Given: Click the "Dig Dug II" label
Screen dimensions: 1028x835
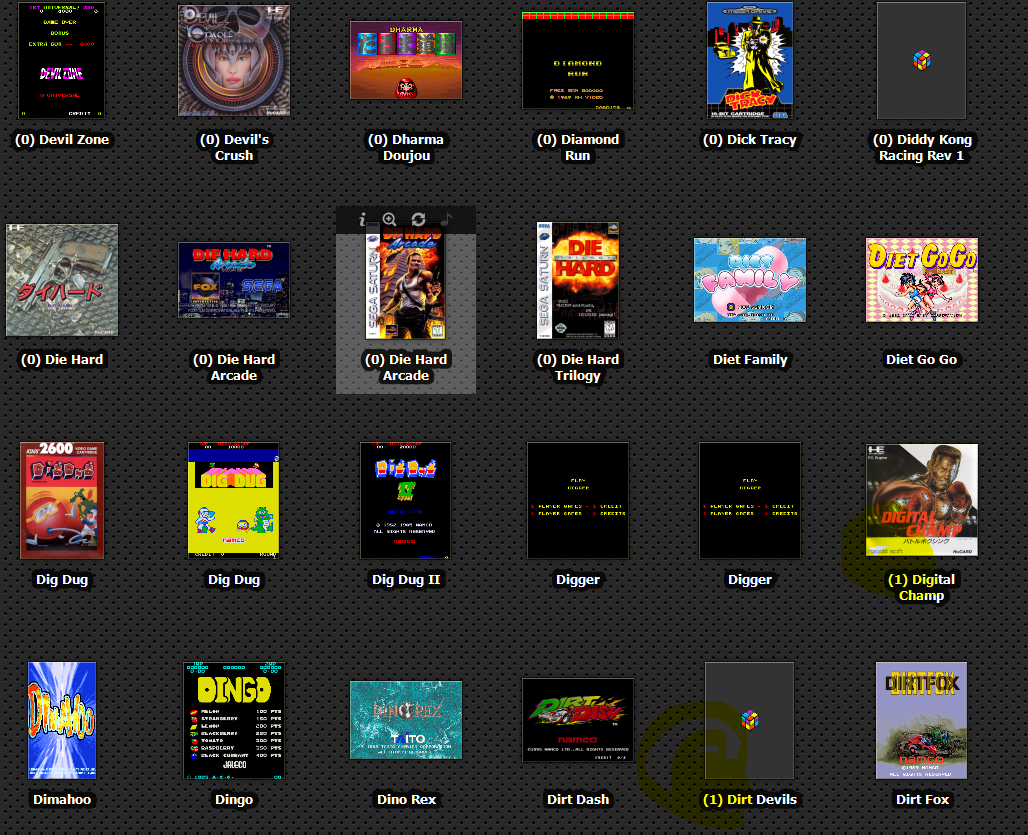Looking at the screenshot, I should [406, 579].
